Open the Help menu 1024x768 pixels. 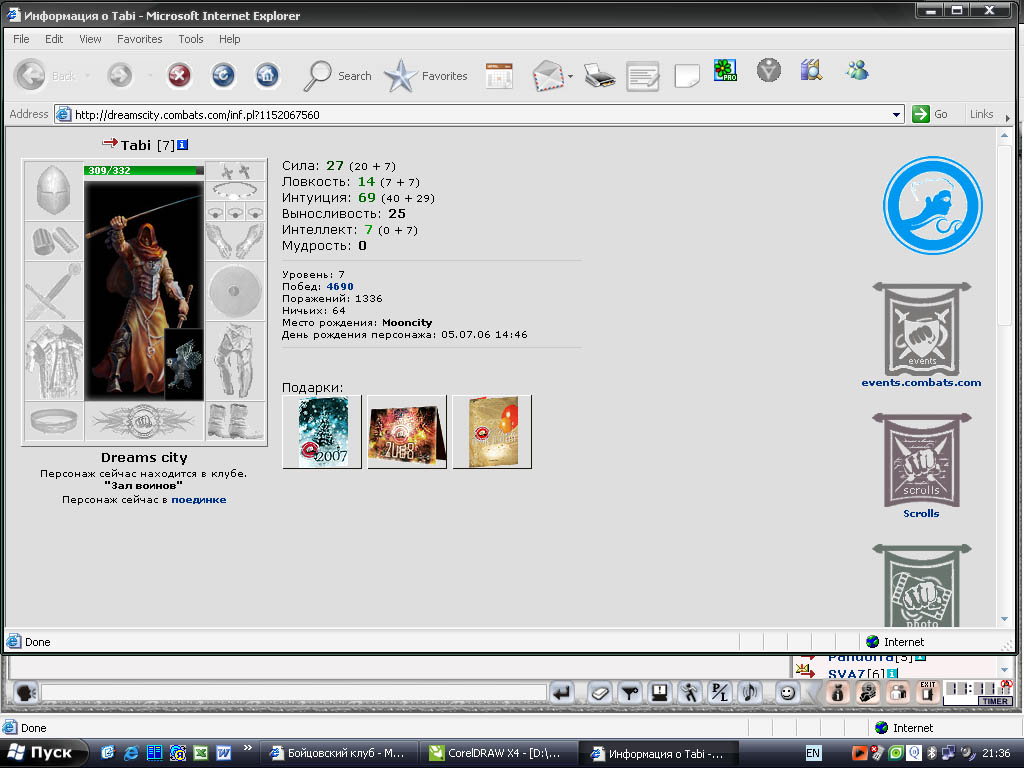(x=229, y=39)
